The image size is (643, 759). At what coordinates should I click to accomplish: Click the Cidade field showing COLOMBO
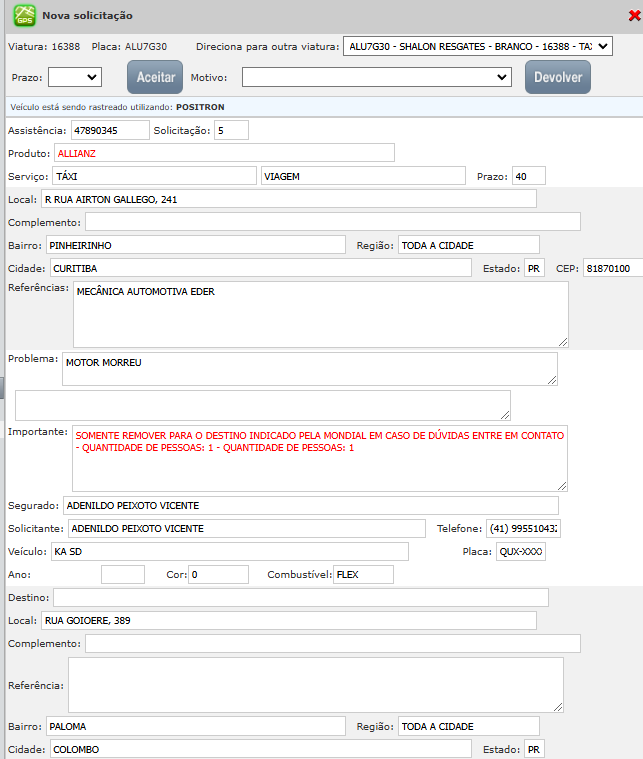click(260, 749)
